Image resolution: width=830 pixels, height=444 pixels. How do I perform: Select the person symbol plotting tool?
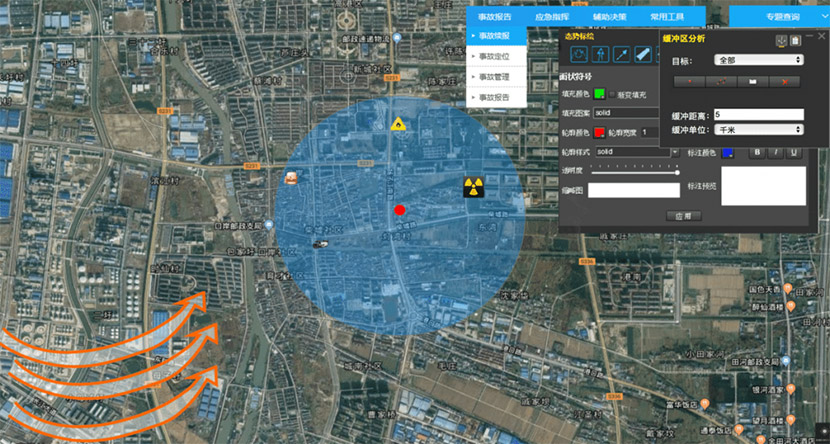tap(600, 53)
